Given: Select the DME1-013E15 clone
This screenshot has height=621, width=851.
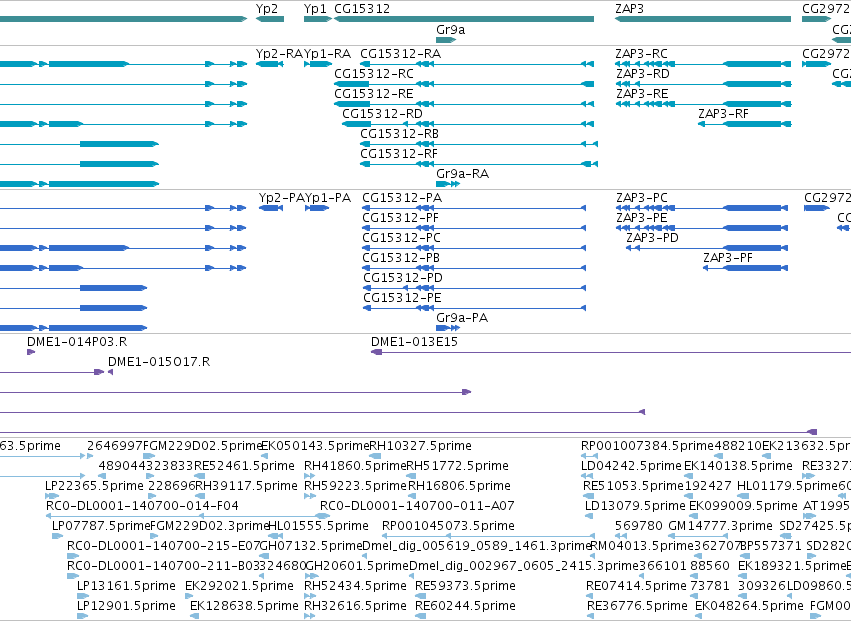Looking at the screenshot, I should tap(611, 352).
